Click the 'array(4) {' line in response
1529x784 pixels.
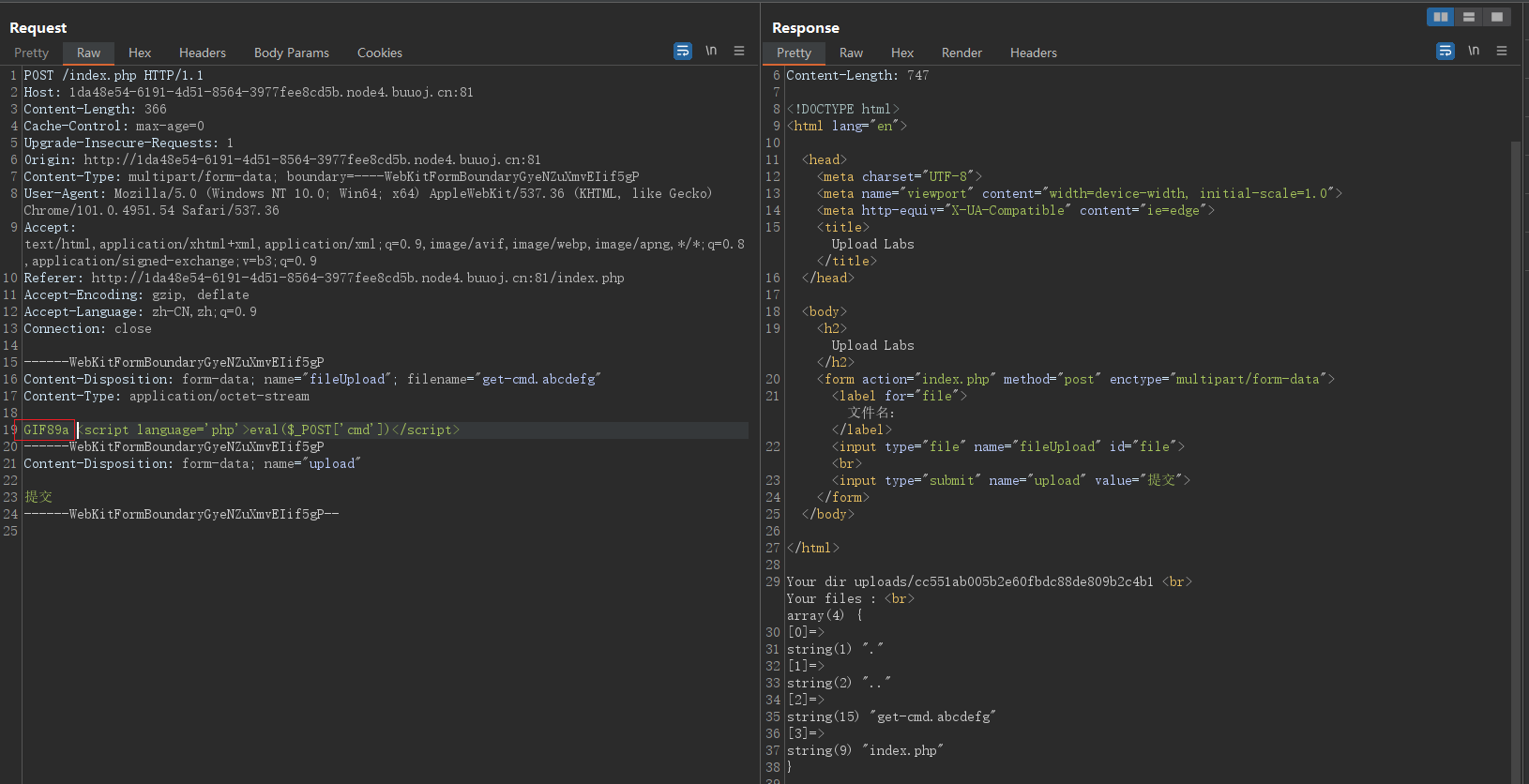tap(824, 615)
